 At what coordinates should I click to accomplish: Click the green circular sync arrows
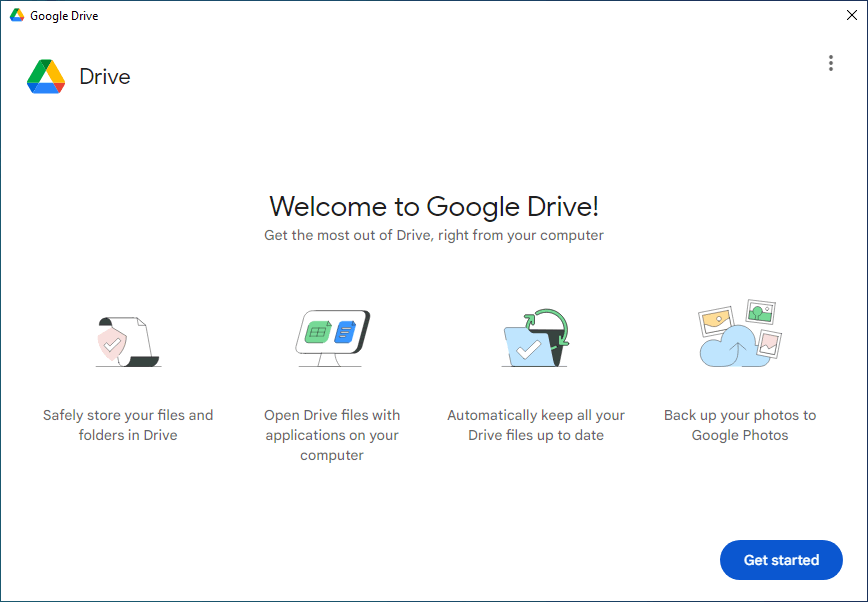(551, 326)
